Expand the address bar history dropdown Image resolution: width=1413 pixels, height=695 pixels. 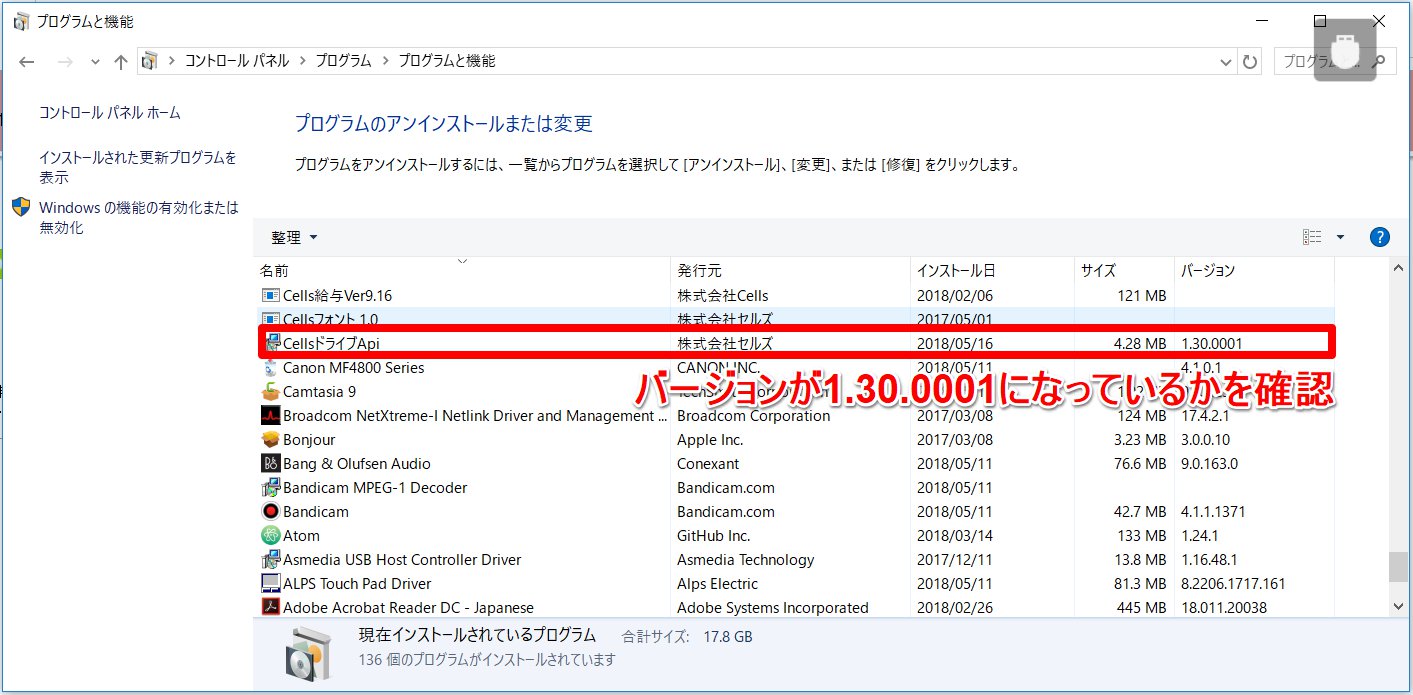coord(1226,62)
